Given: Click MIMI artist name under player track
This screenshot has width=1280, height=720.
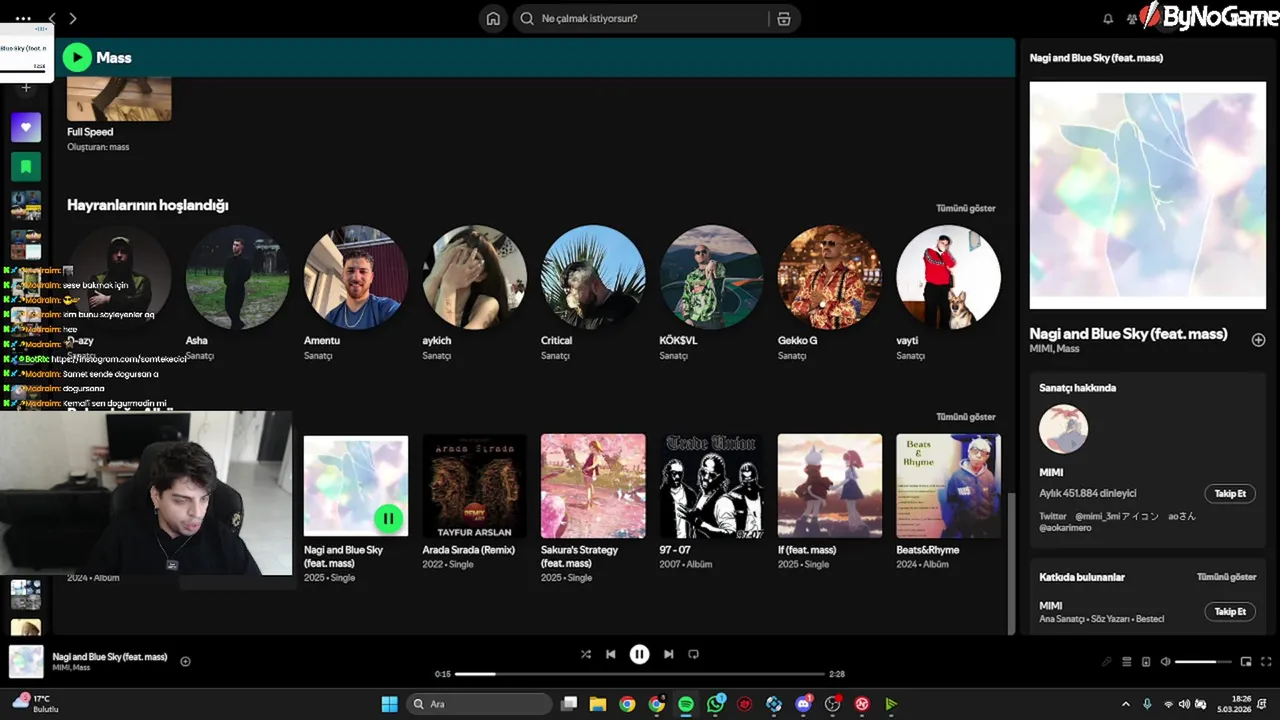Looking at the screenshot, I should pyautogui.click(x=61, y=667).
